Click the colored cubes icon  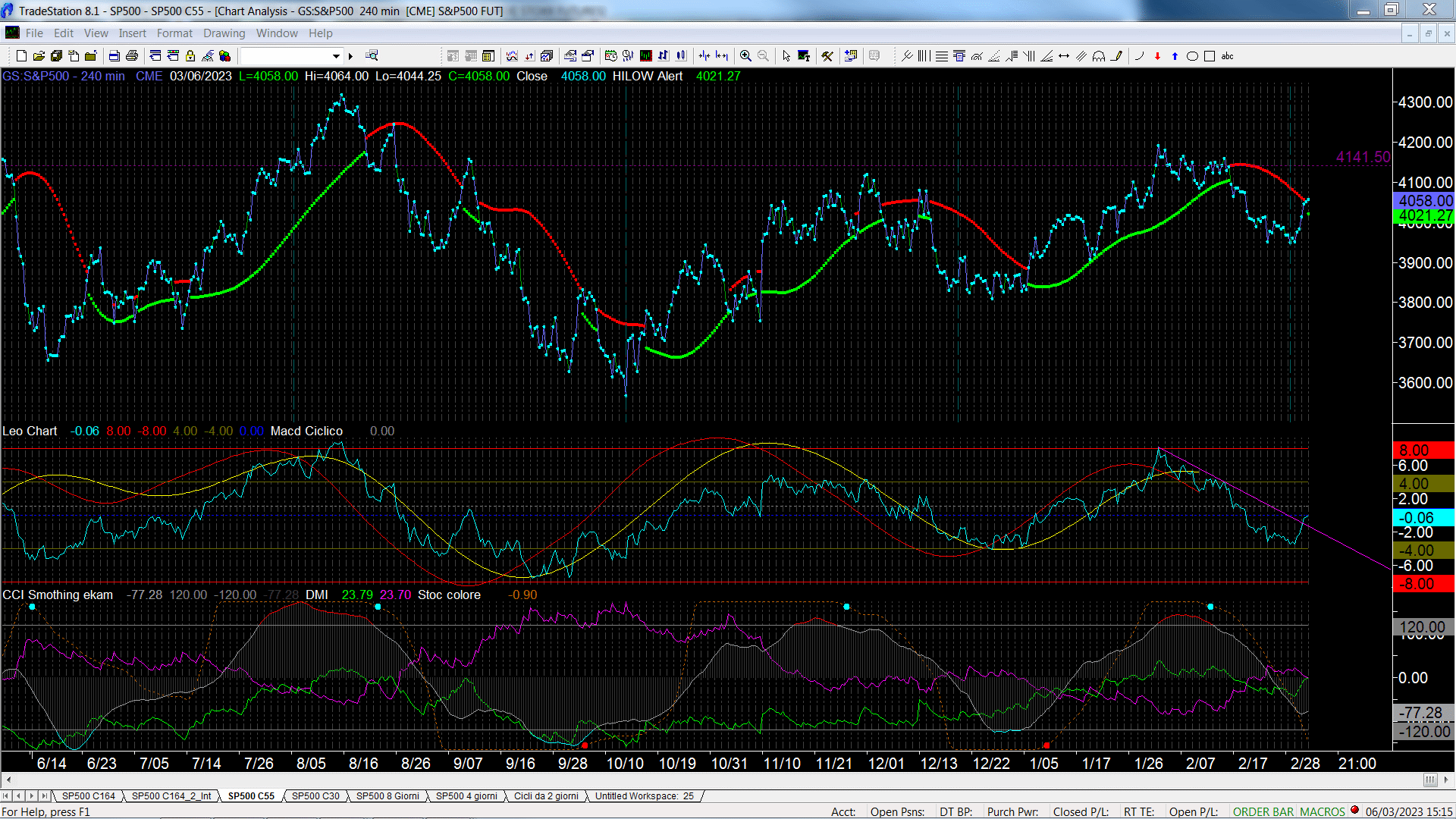(224, 55)
